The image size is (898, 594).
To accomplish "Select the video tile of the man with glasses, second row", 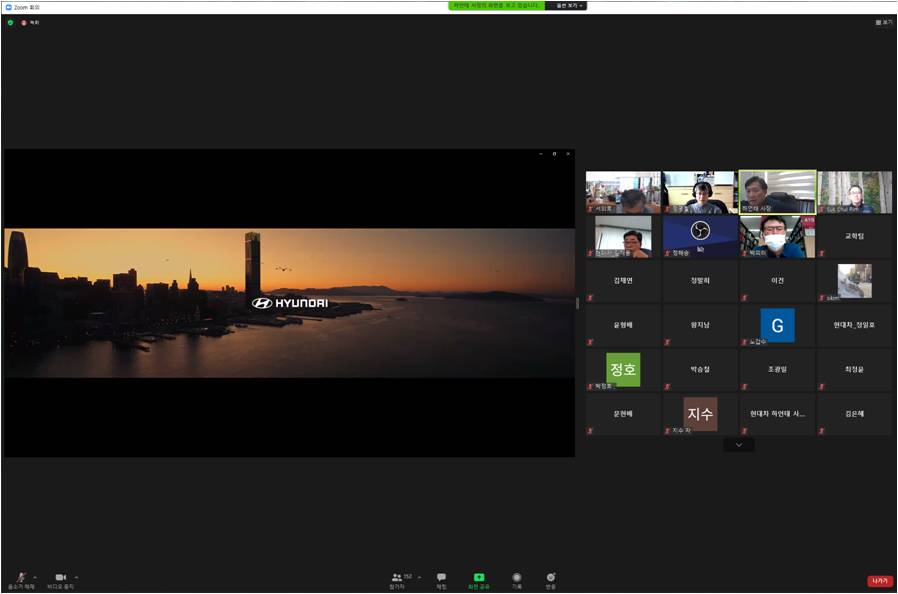I will pos(623,236).
